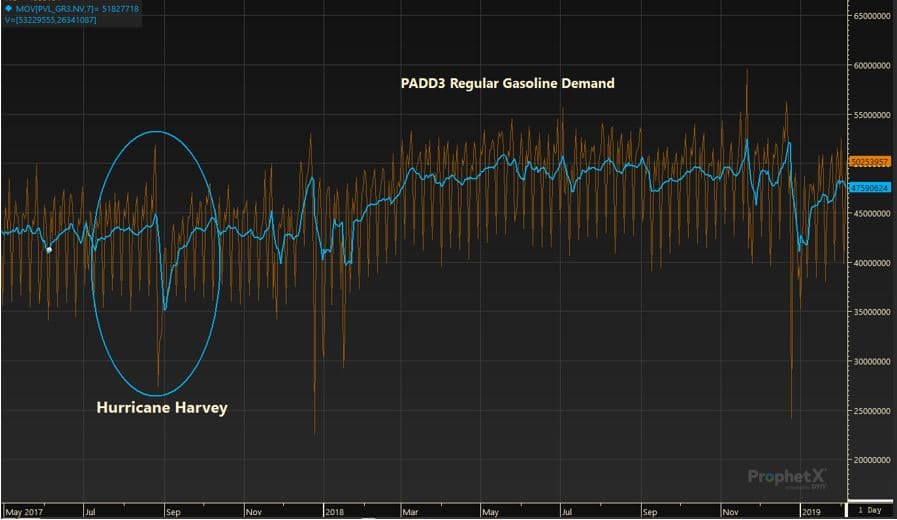
Task: Click the 2019 year label on time axis
Action: (810, 509)
